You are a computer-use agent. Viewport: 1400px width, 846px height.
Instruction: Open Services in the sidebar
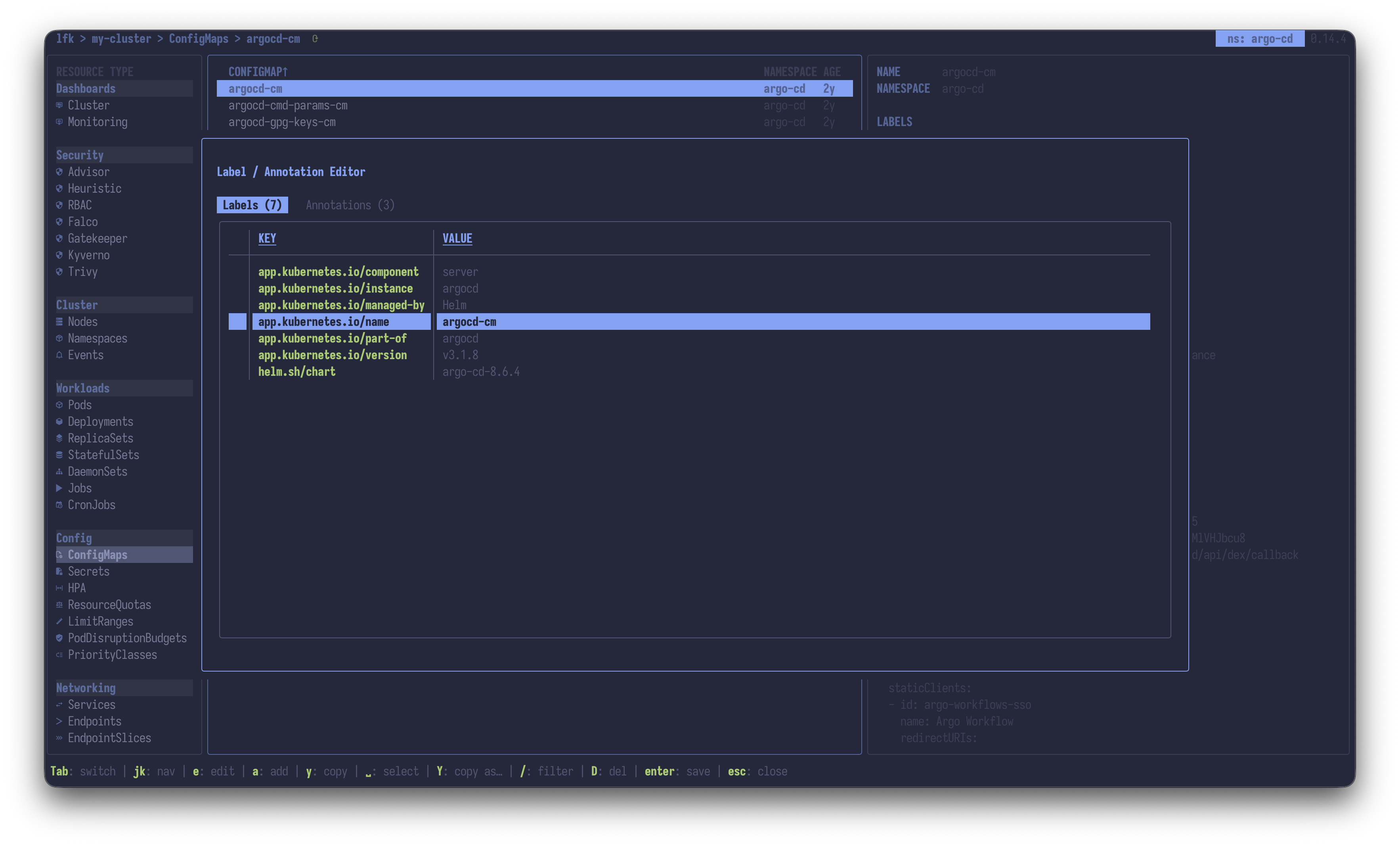(92, 704)
